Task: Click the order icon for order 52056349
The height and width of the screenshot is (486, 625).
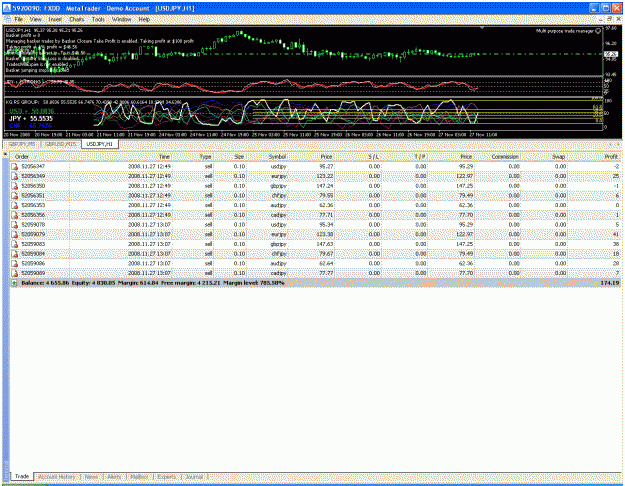Action: click(x=14, y=176)
